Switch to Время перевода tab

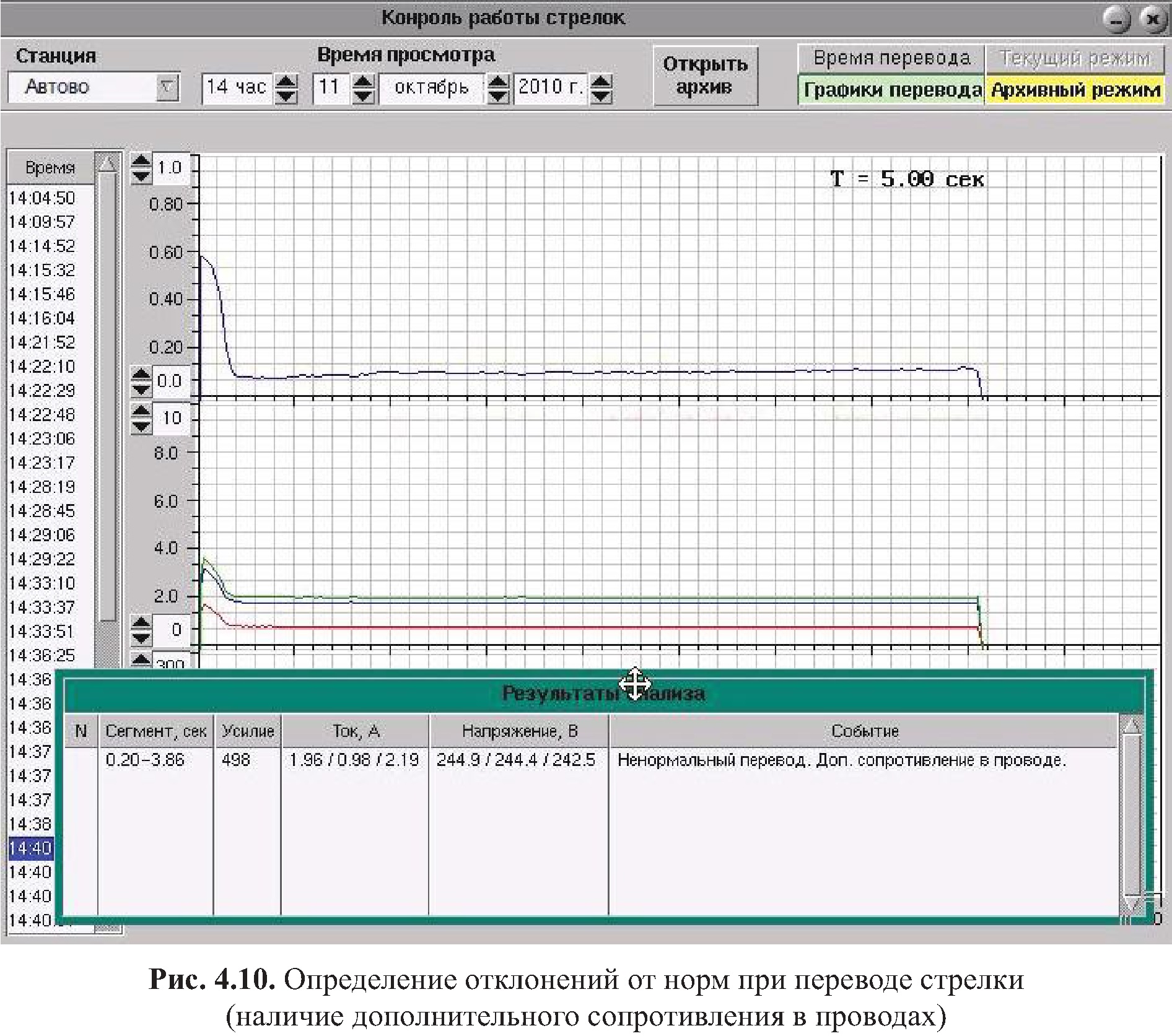(x=891, y=59)
